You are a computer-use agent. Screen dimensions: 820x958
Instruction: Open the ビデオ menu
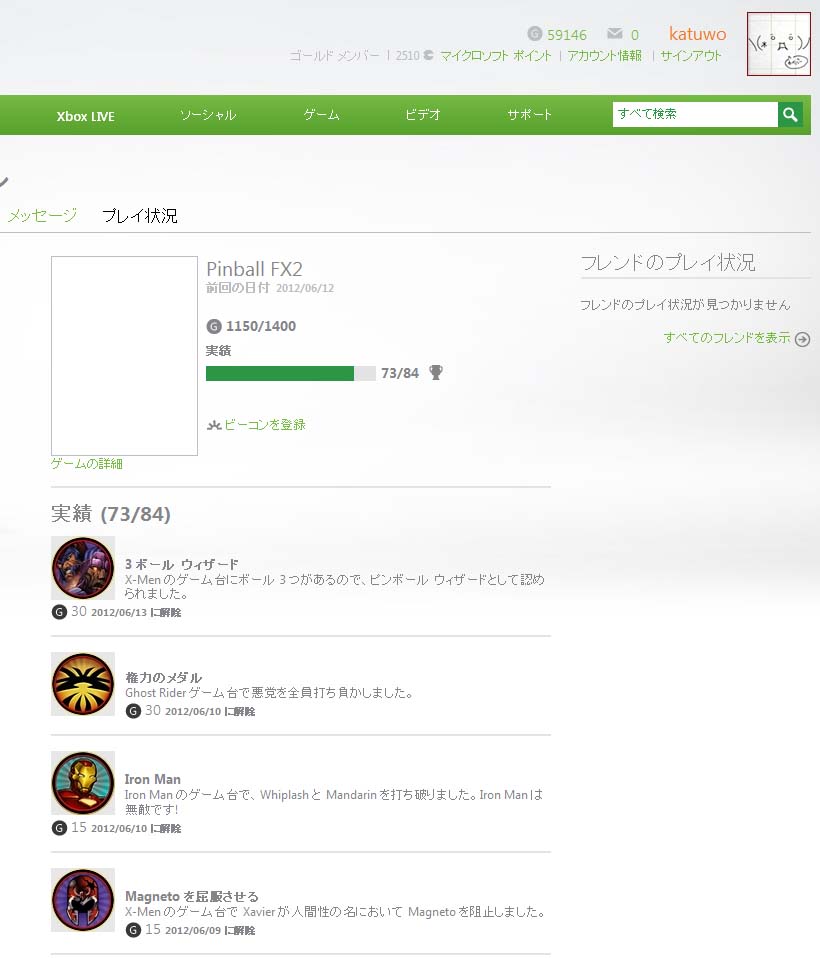(x=423, y=115)
